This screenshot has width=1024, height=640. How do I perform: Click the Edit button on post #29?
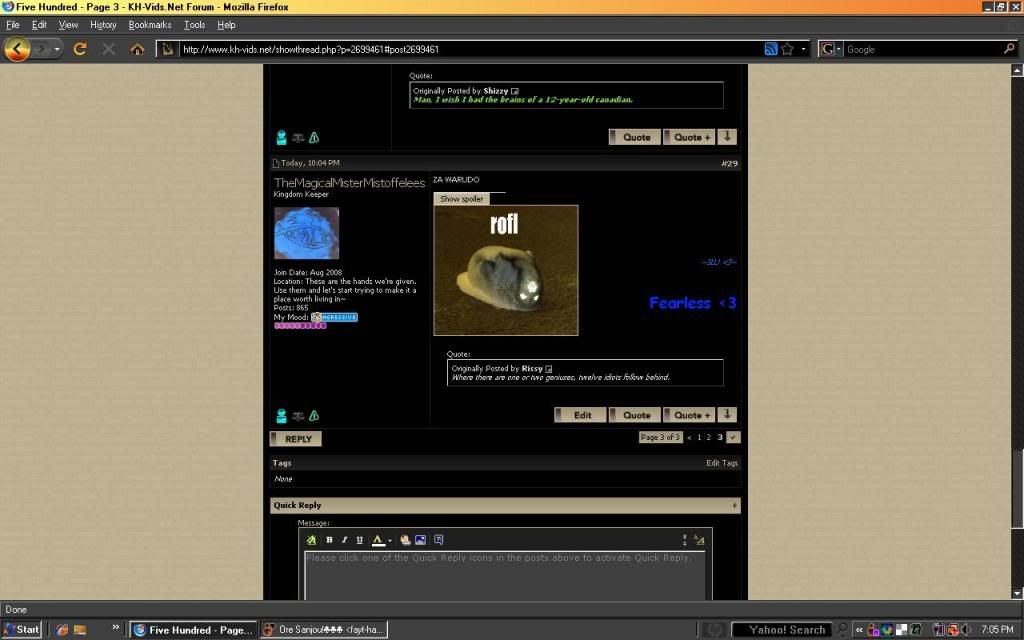point(582,415)
